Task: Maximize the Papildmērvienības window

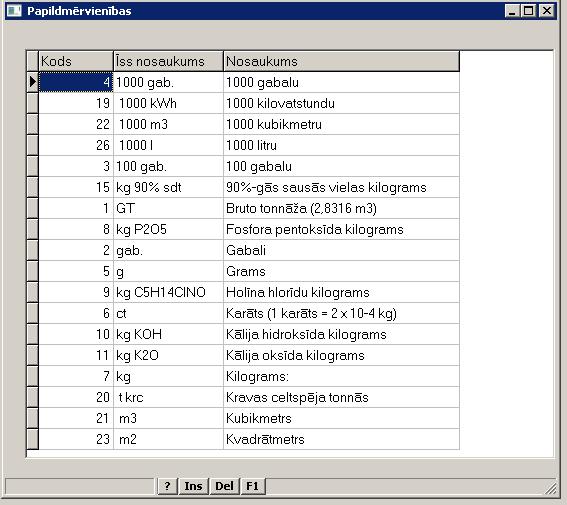Action: point(528,10)
